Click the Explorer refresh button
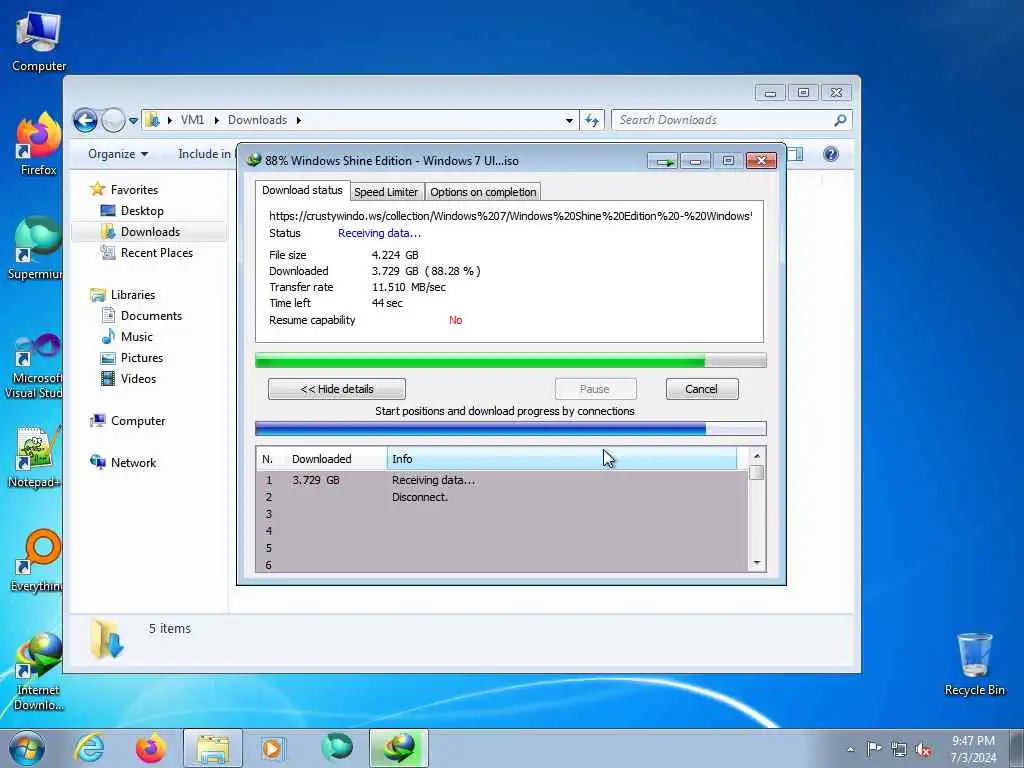 tap(592, 120)
